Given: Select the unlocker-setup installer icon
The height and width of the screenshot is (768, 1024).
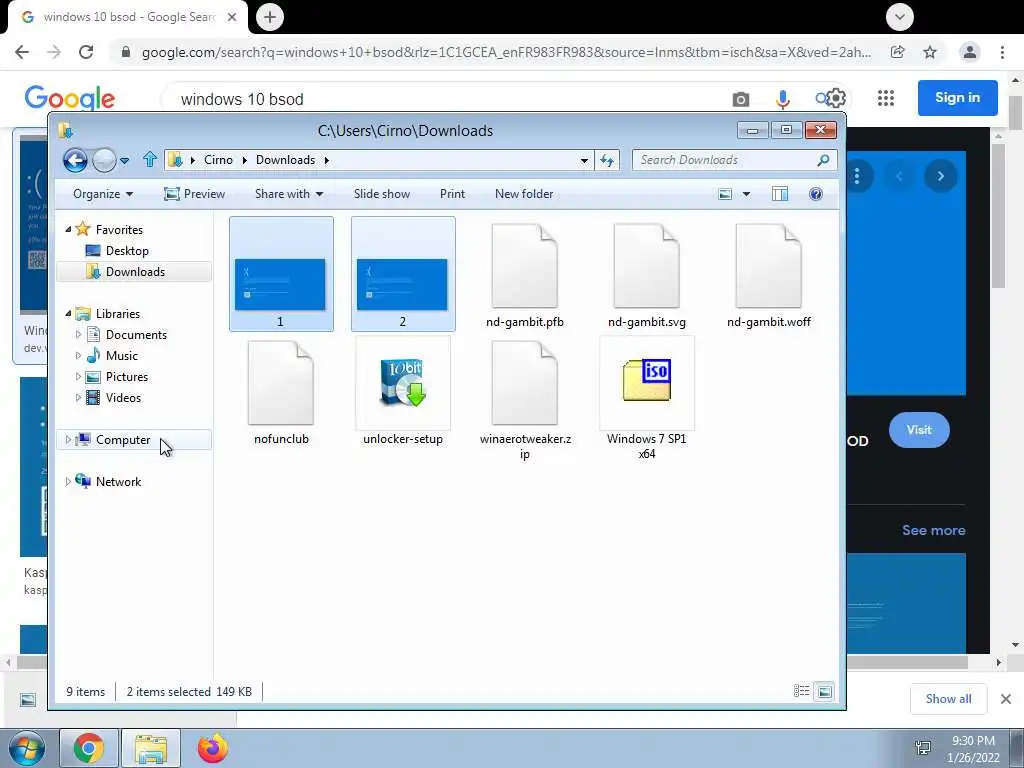Looking at the screenshot, I should (x=402, y=383).
